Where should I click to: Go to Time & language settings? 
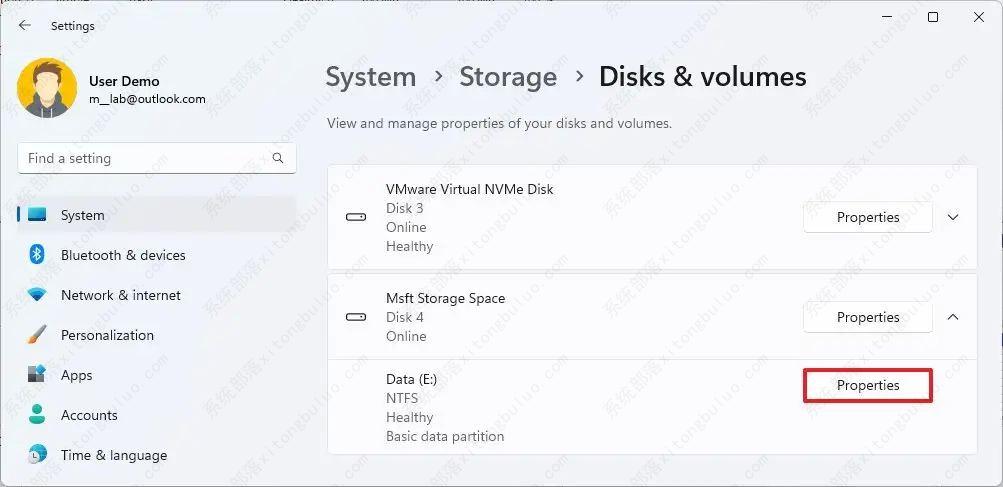[x=113, y=455]
